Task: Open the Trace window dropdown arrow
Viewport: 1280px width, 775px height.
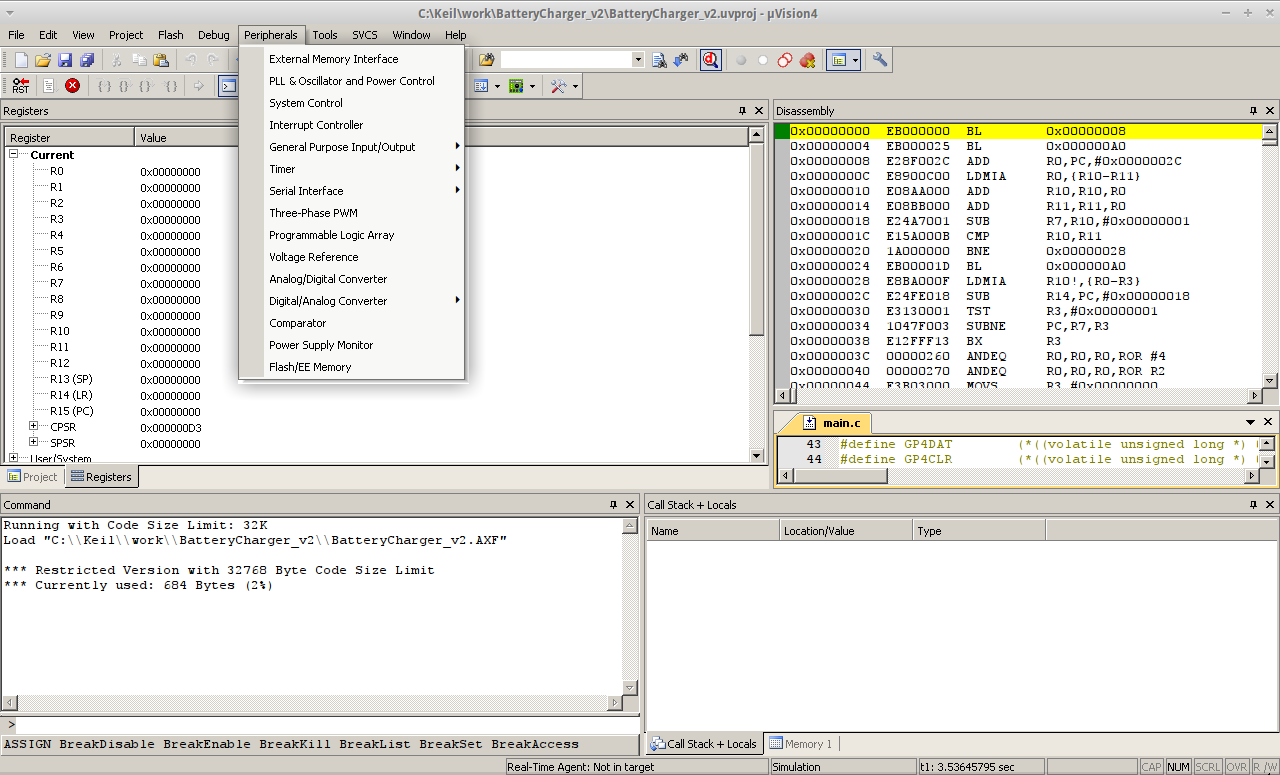Action: [x=497, y=86]
